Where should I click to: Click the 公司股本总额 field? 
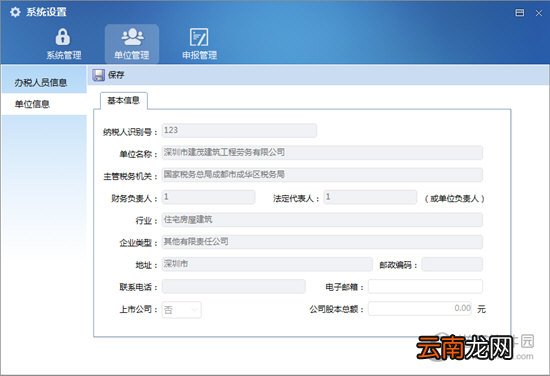click(420, 309)
